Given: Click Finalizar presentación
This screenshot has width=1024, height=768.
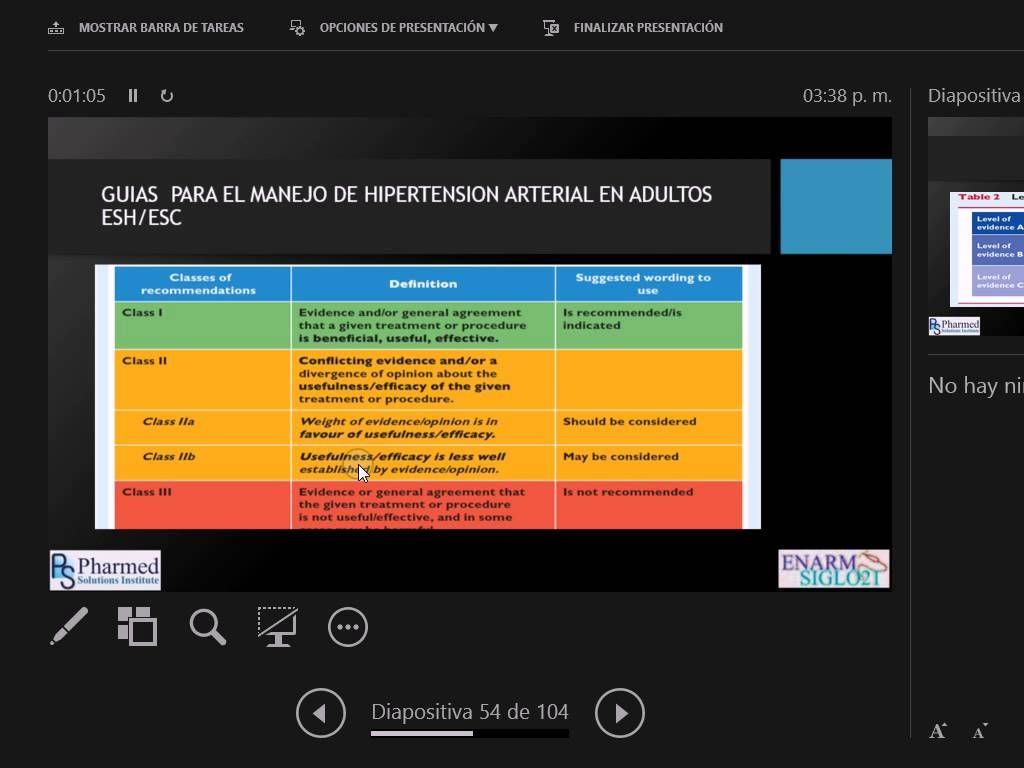Looking at the screenshot, I should click(x=648, y=27).
